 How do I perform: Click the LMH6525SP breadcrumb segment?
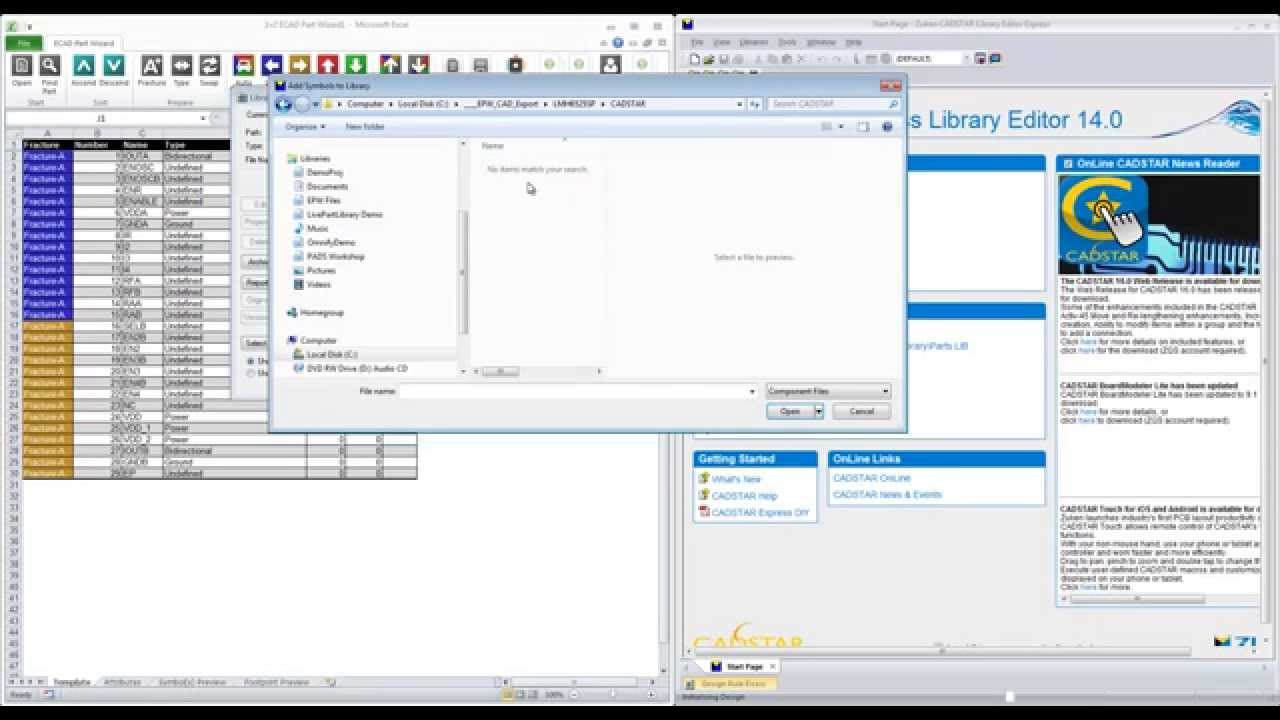574,104
